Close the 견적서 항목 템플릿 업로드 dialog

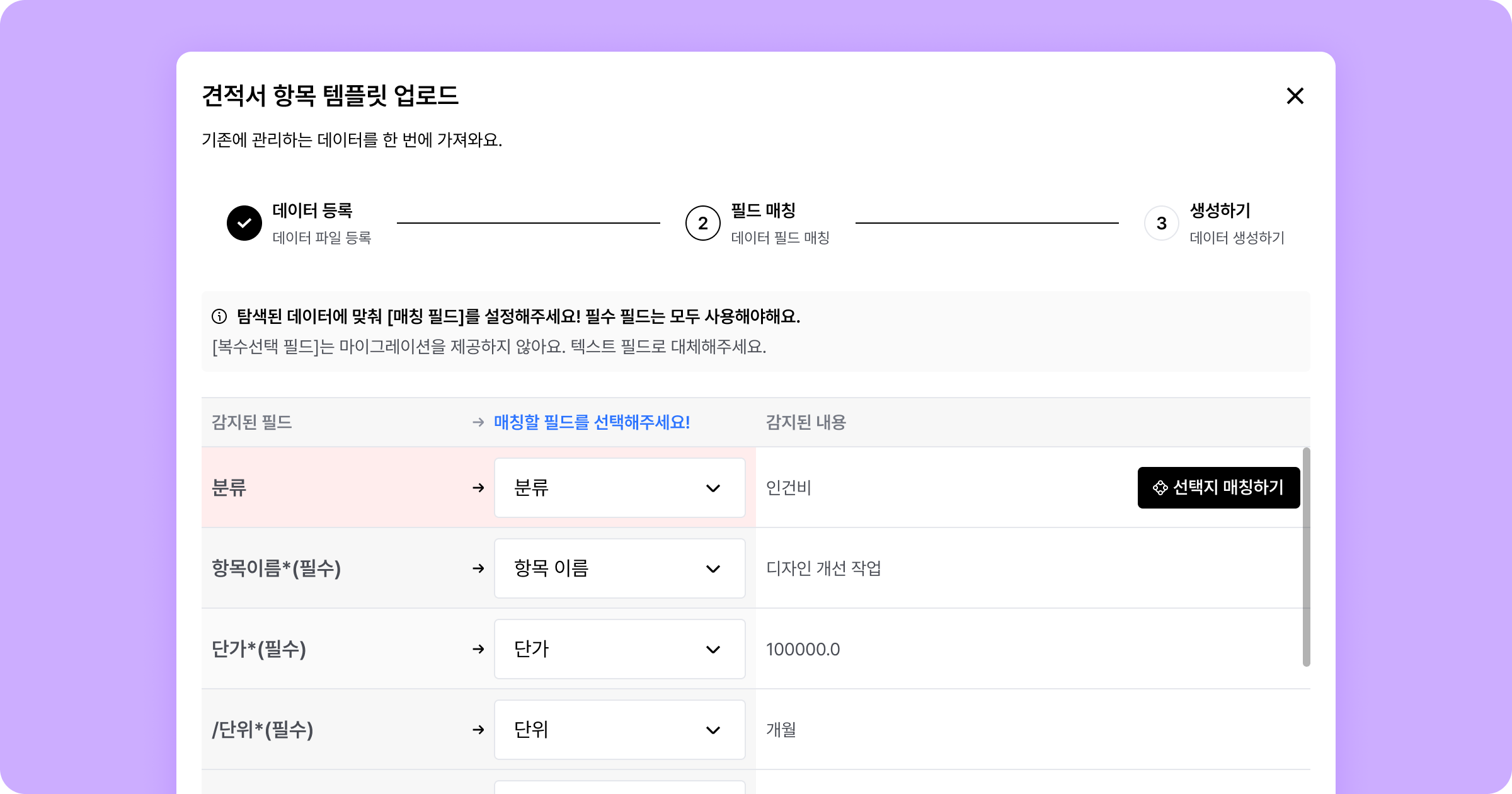pos(1295,96)
